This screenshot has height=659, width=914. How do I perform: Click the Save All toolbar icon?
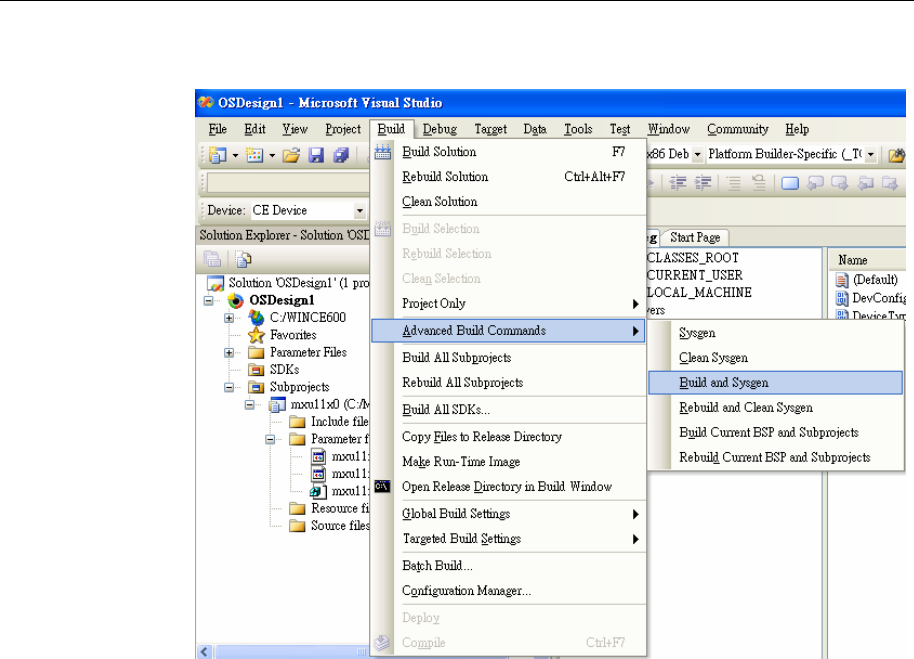click(341, 155)
